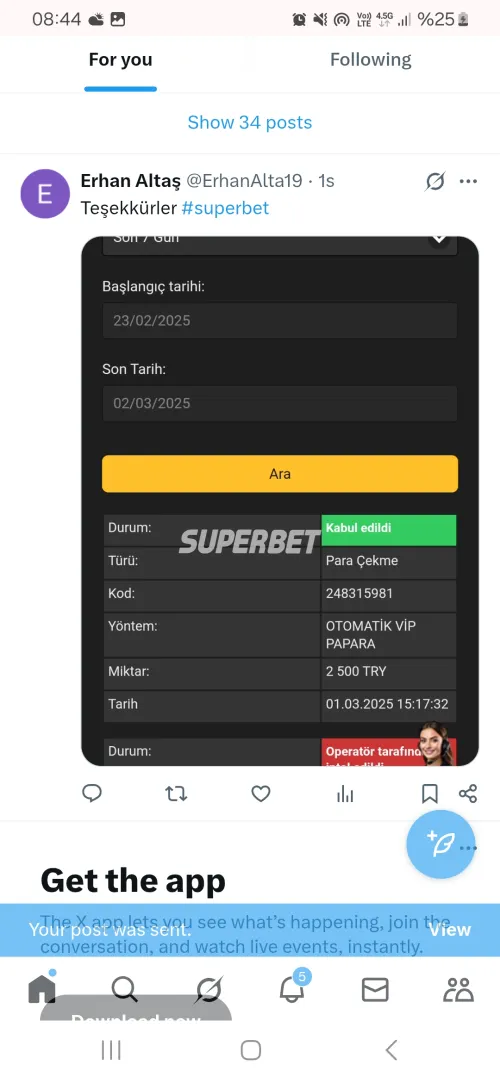Open Communities people icon
Viewport: 500px width, 1083px height.
click(x=458, y=990)
